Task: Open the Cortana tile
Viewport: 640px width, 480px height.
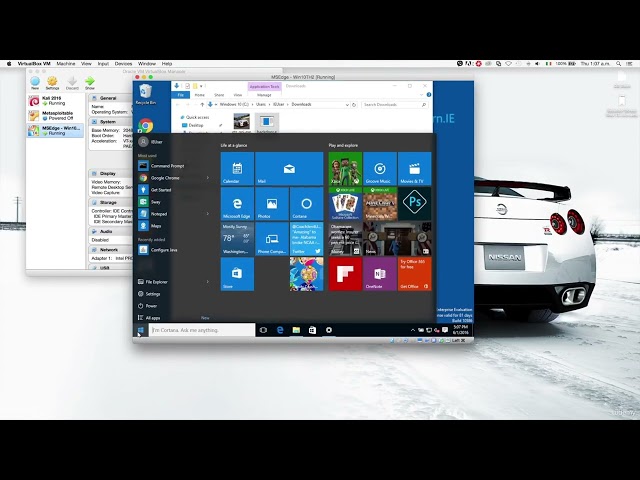Action: 307,204
